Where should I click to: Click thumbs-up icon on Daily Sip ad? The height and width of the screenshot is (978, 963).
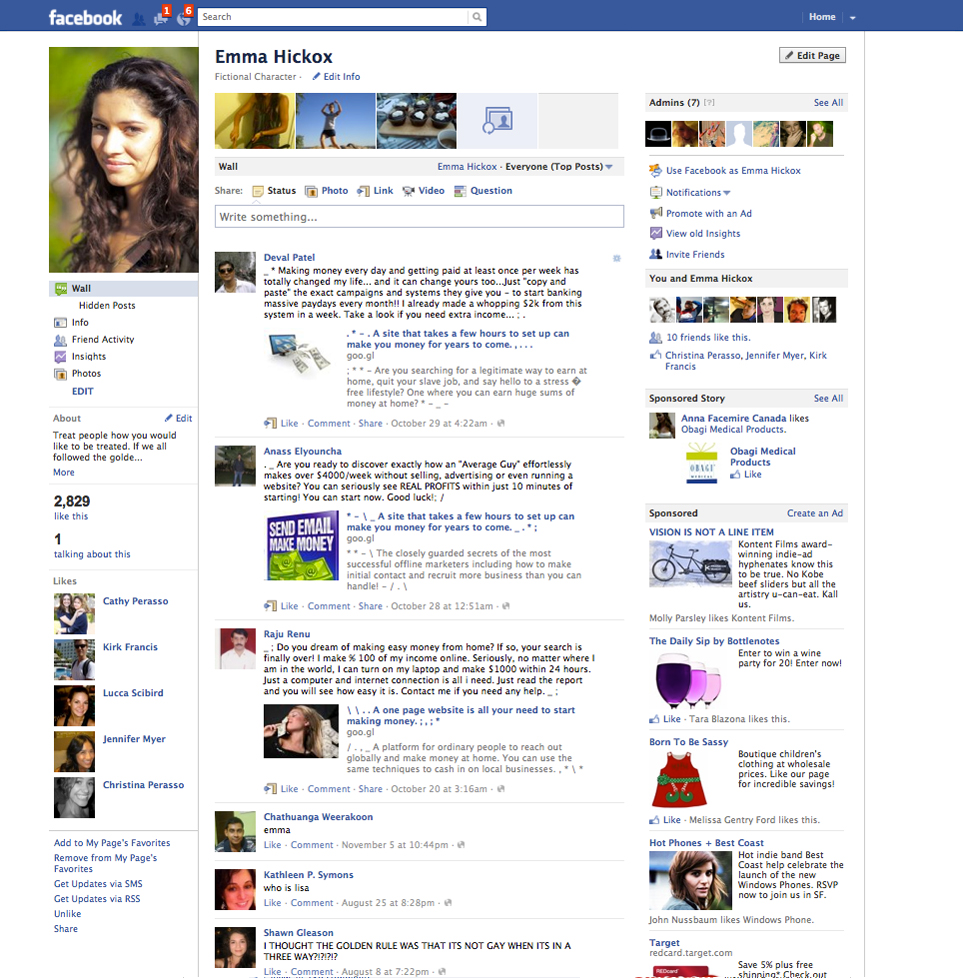click(x=654, y=719)
